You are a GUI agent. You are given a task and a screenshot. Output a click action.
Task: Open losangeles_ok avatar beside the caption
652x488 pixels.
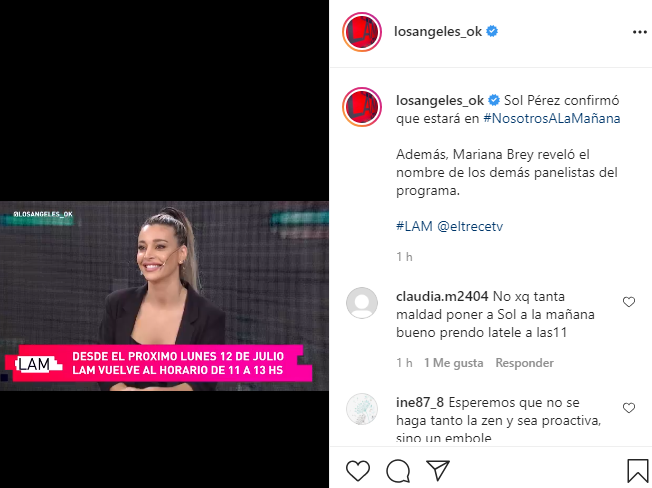(x=362, y=107)
